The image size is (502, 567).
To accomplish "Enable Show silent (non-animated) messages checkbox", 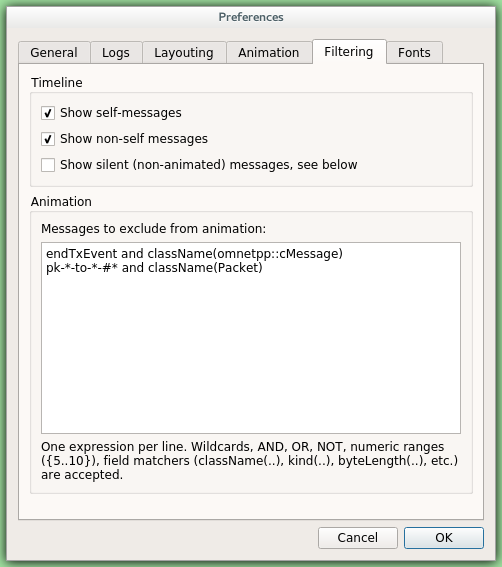I will pyautogui.click(x=48, y=165).
